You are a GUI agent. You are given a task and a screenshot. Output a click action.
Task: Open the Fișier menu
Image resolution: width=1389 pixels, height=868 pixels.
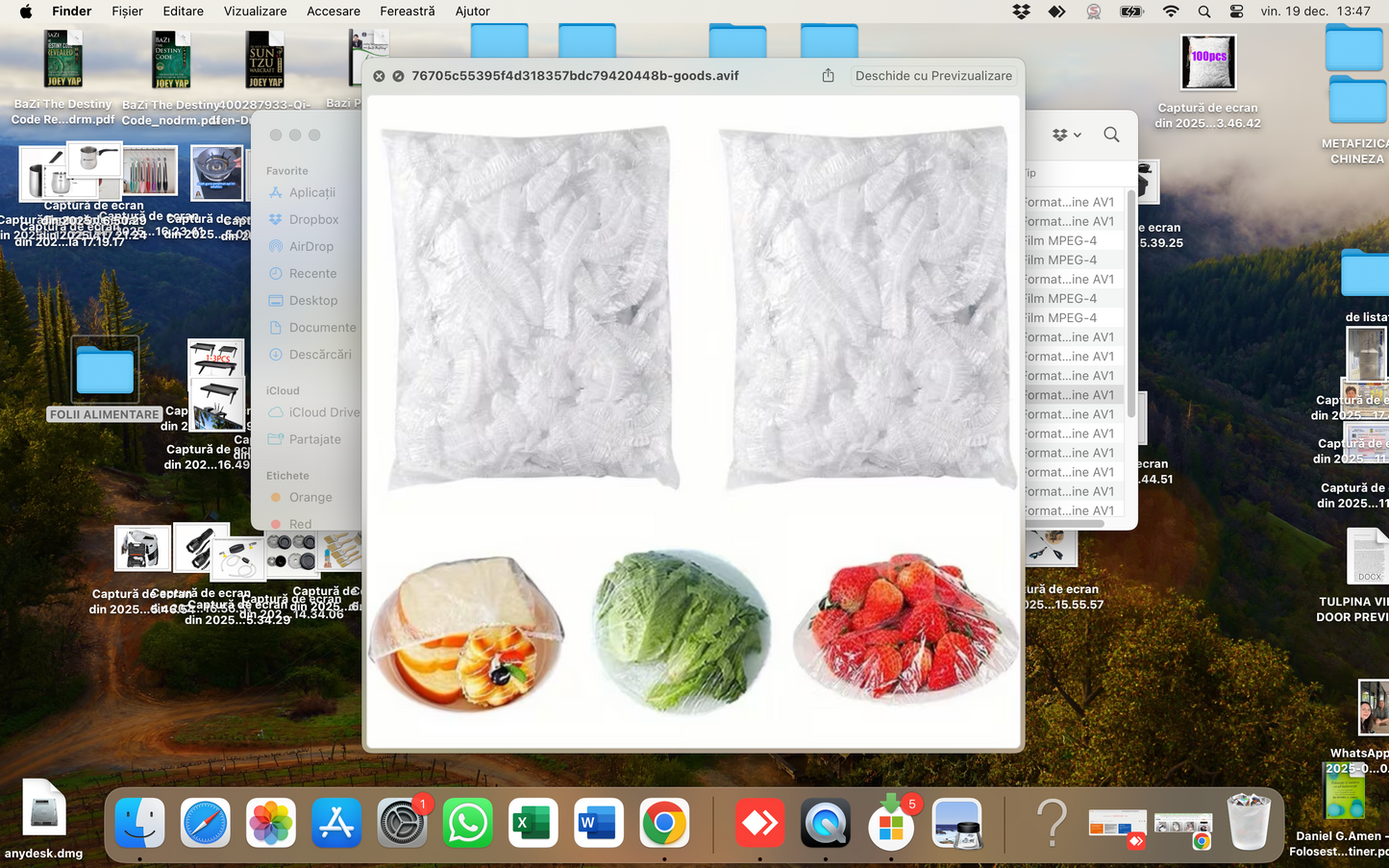[x=127, y=12]
